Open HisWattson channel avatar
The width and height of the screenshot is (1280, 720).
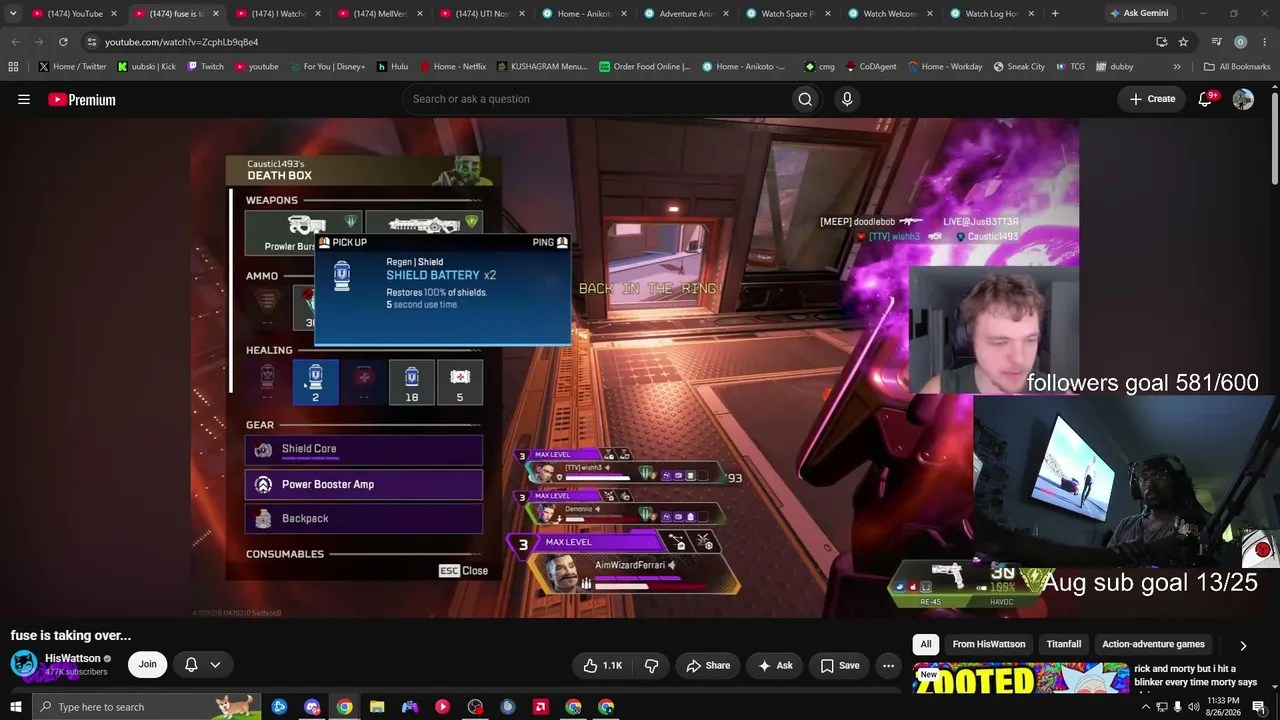pos(24,664)
